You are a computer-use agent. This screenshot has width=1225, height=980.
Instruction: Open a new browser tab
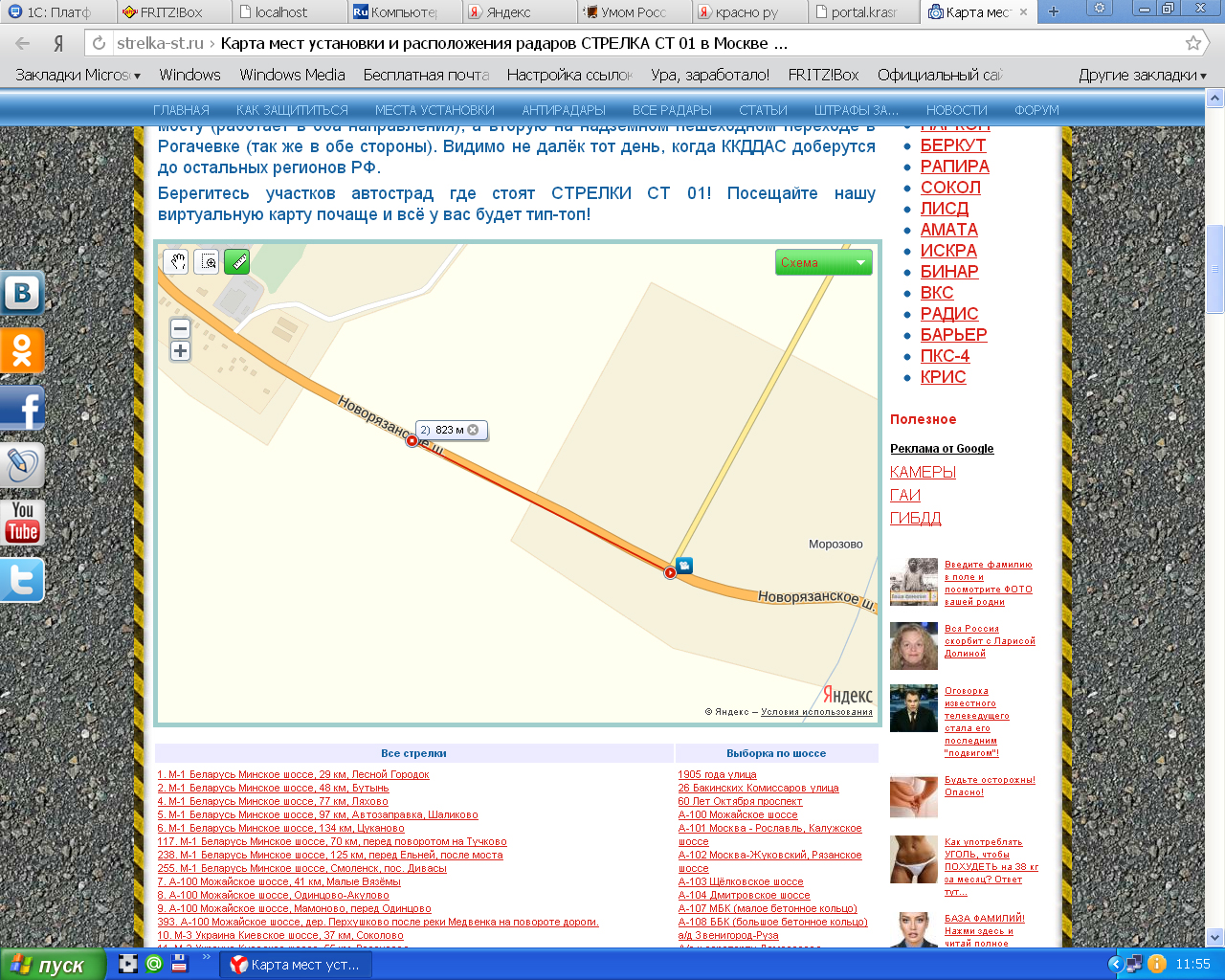pos(1054,11)
